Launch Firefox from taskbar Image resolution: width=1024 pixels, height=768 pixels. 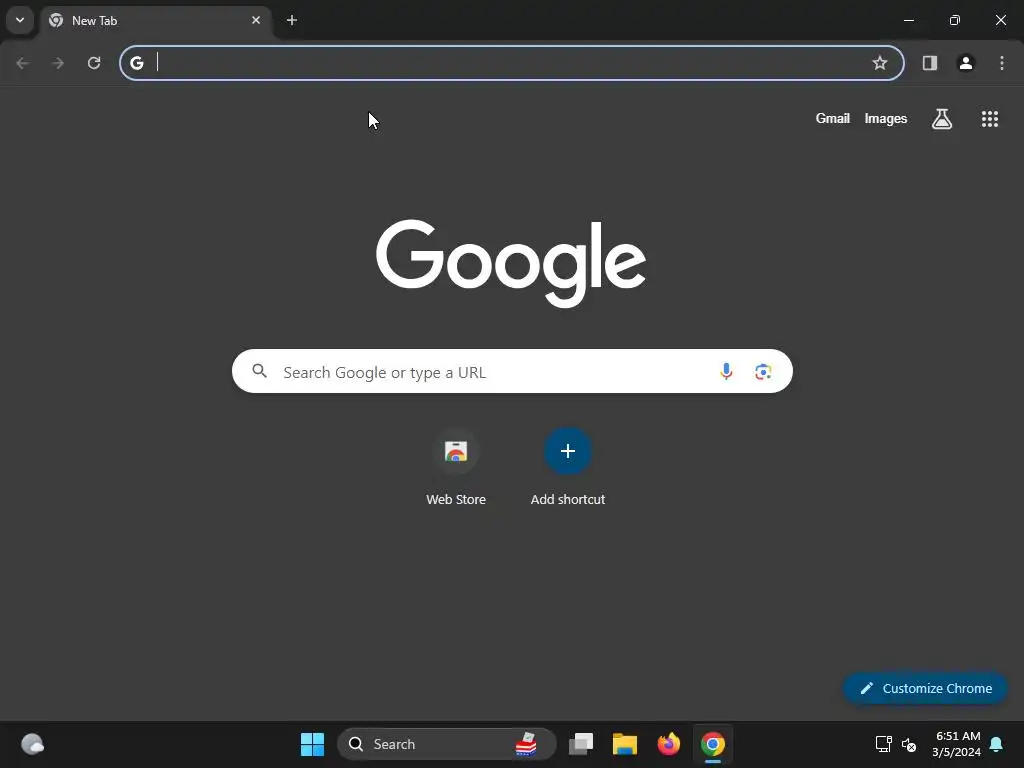(x=668, y=744)
